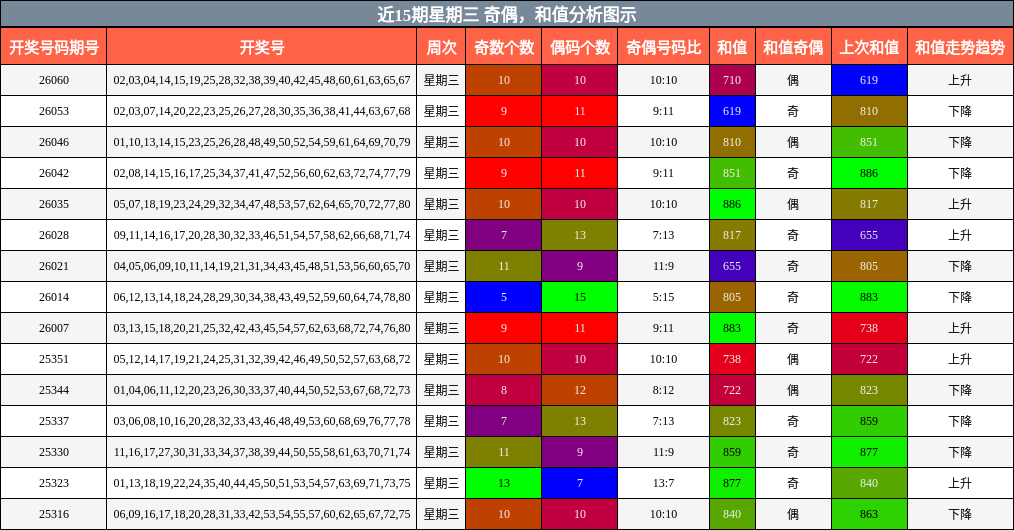Click the 星期三 cell in row 26035
The width and height of the screenshot is (1014, 530).
[441, 204]
